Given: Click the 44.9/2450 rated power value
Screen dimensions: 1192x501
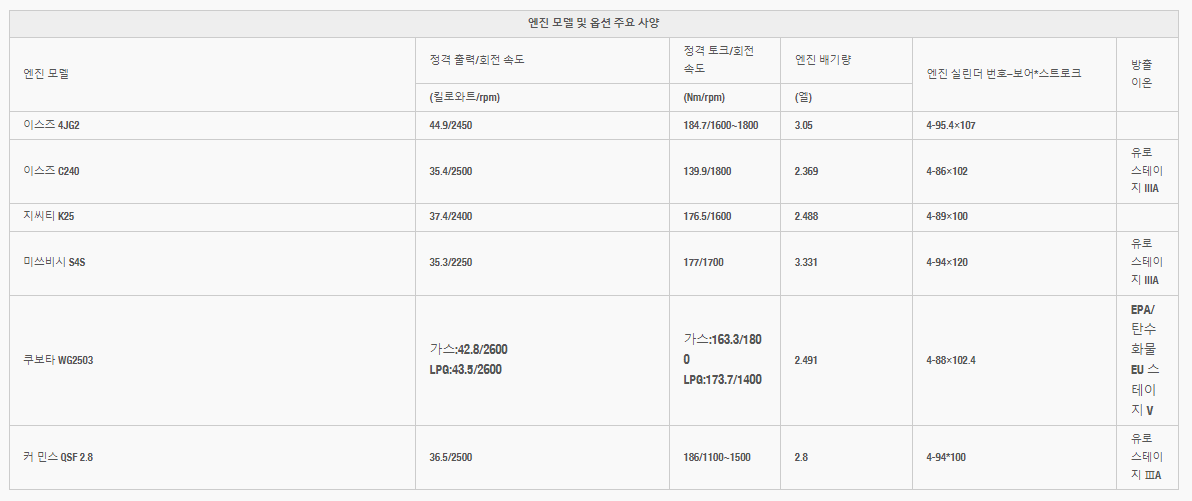Looking at the screenshot, I should point(450,125).
